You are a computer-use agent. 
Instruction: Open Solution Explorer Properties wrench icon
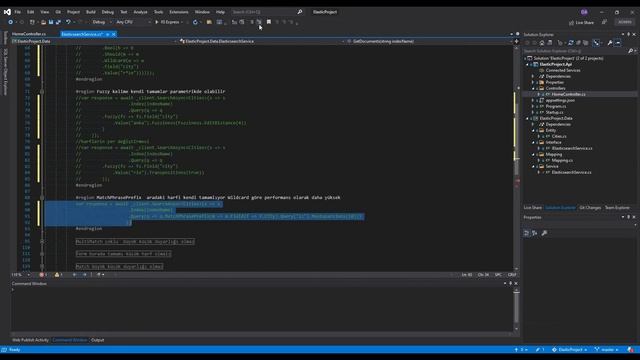[610, 43]
